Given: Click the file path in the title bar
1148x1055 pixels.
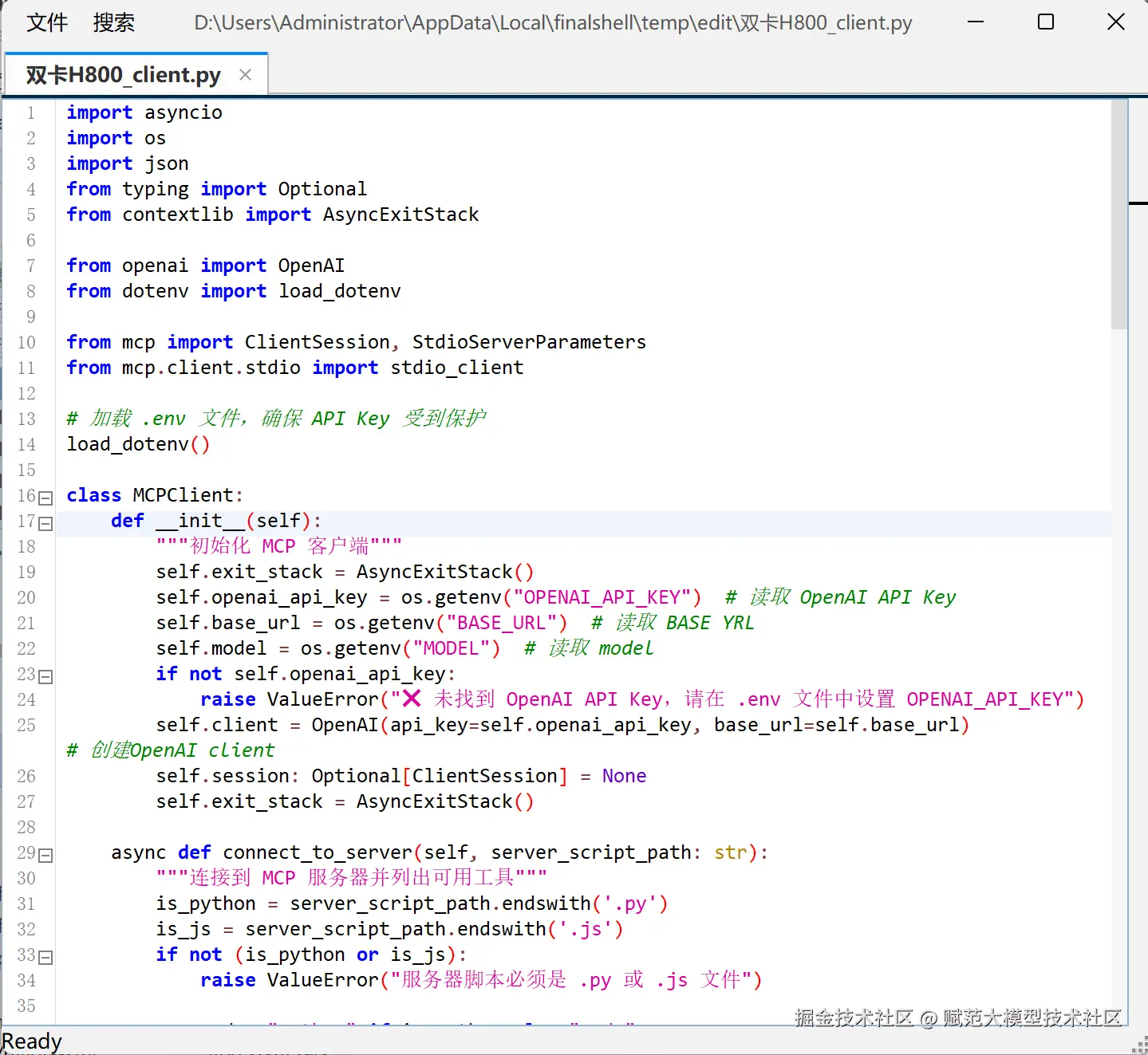Looking at the screenshot, I should pyautogui.click(x=553, y=22).
